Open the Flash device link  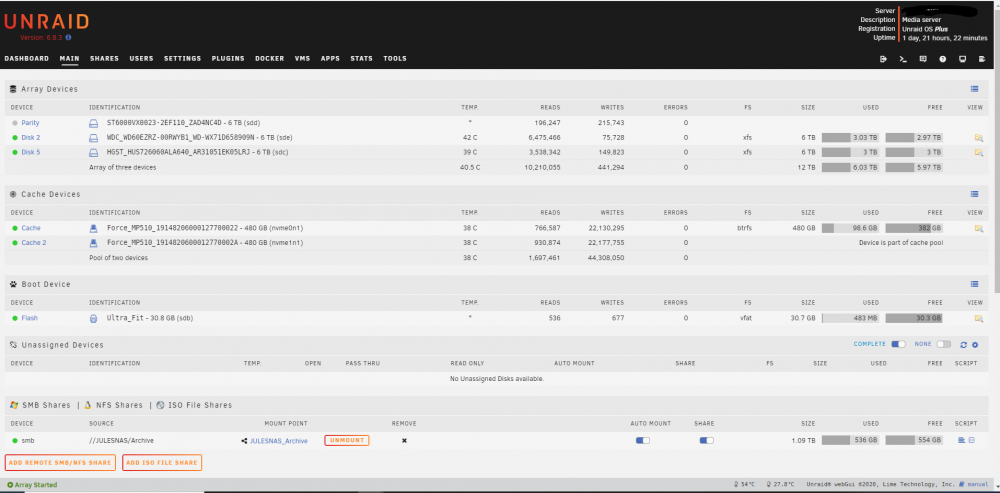click(29, 318)
